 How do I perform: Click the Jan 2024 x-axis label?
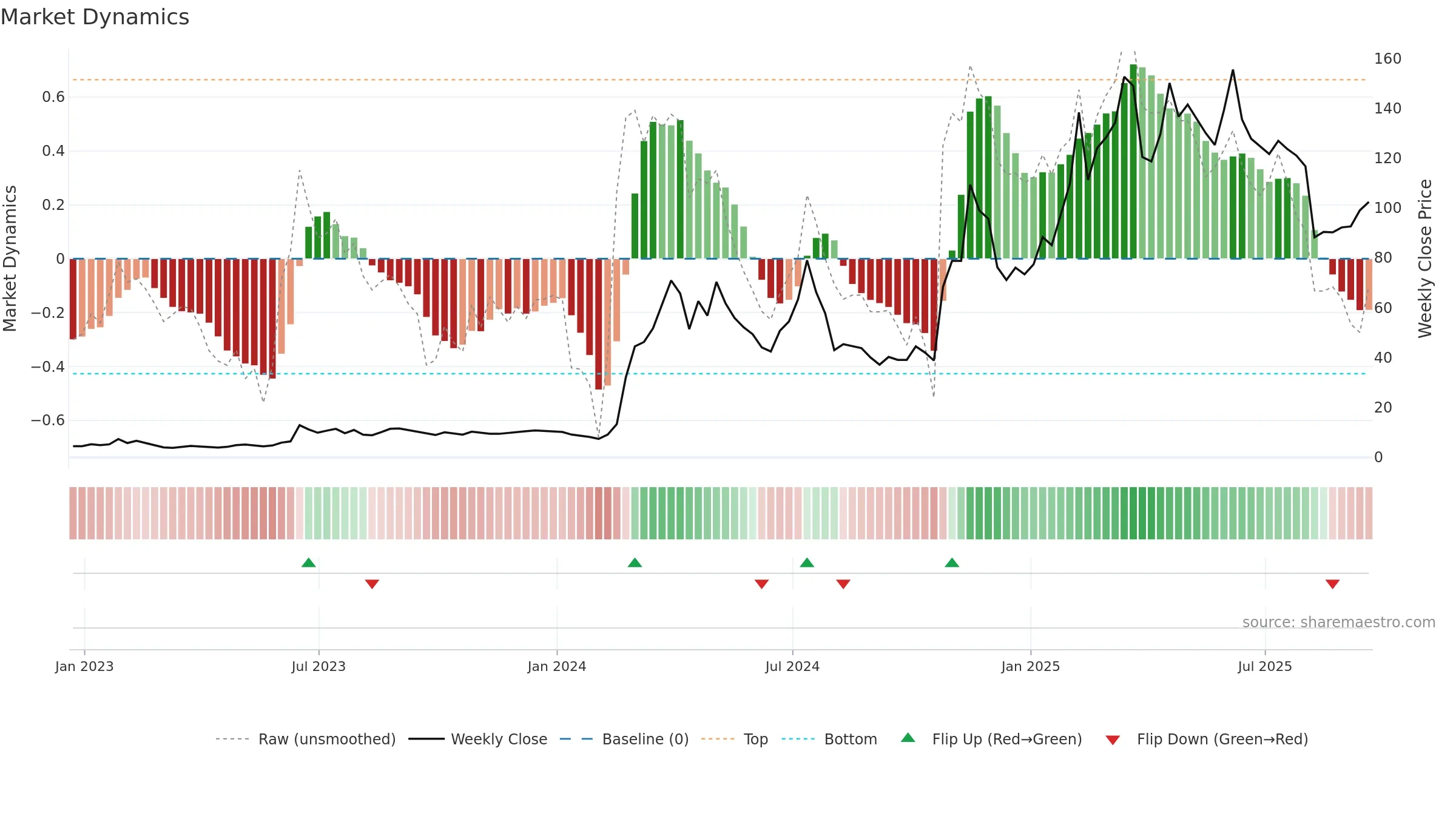tap(557, 666)
